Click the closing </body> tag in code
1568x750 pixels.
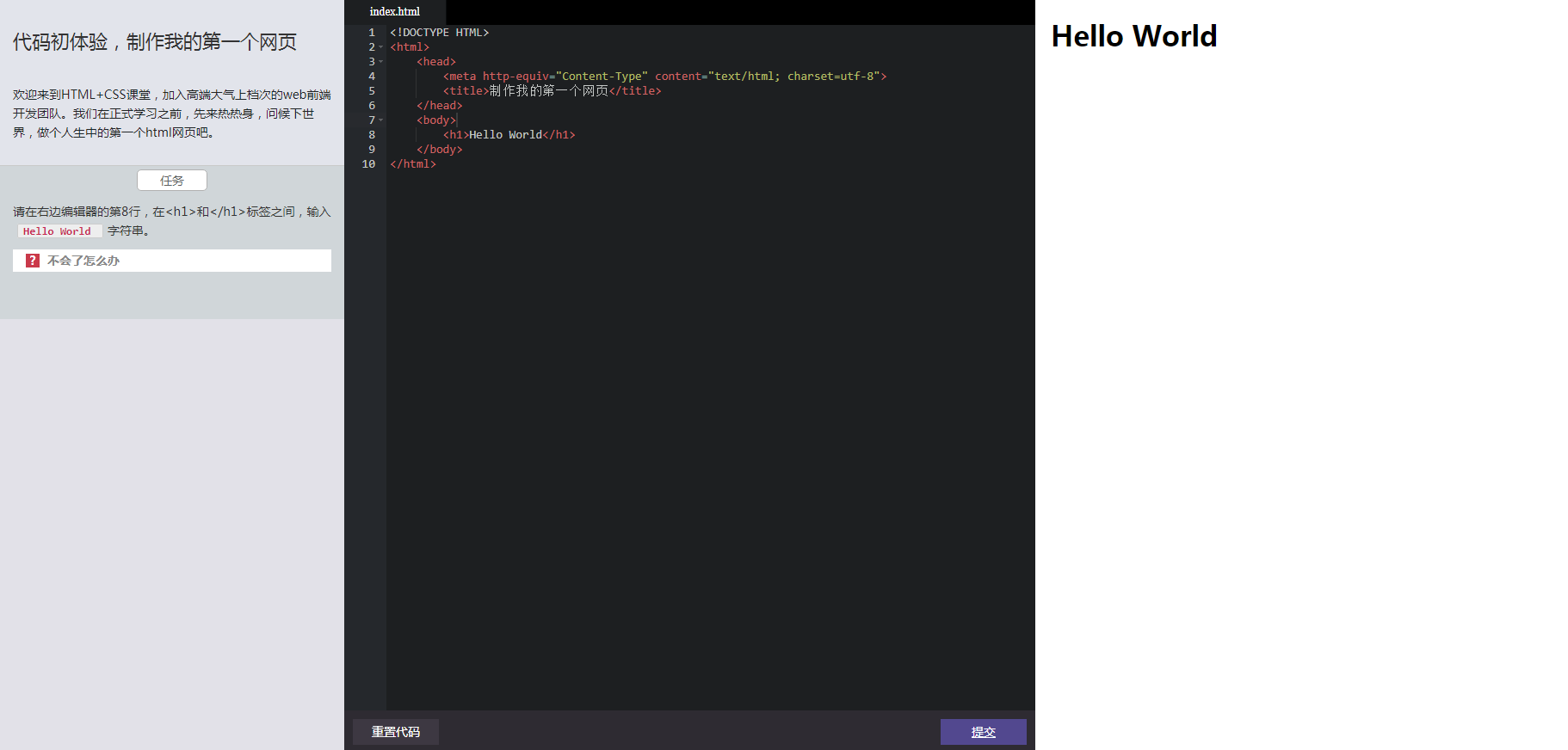[x=439, y=150]
